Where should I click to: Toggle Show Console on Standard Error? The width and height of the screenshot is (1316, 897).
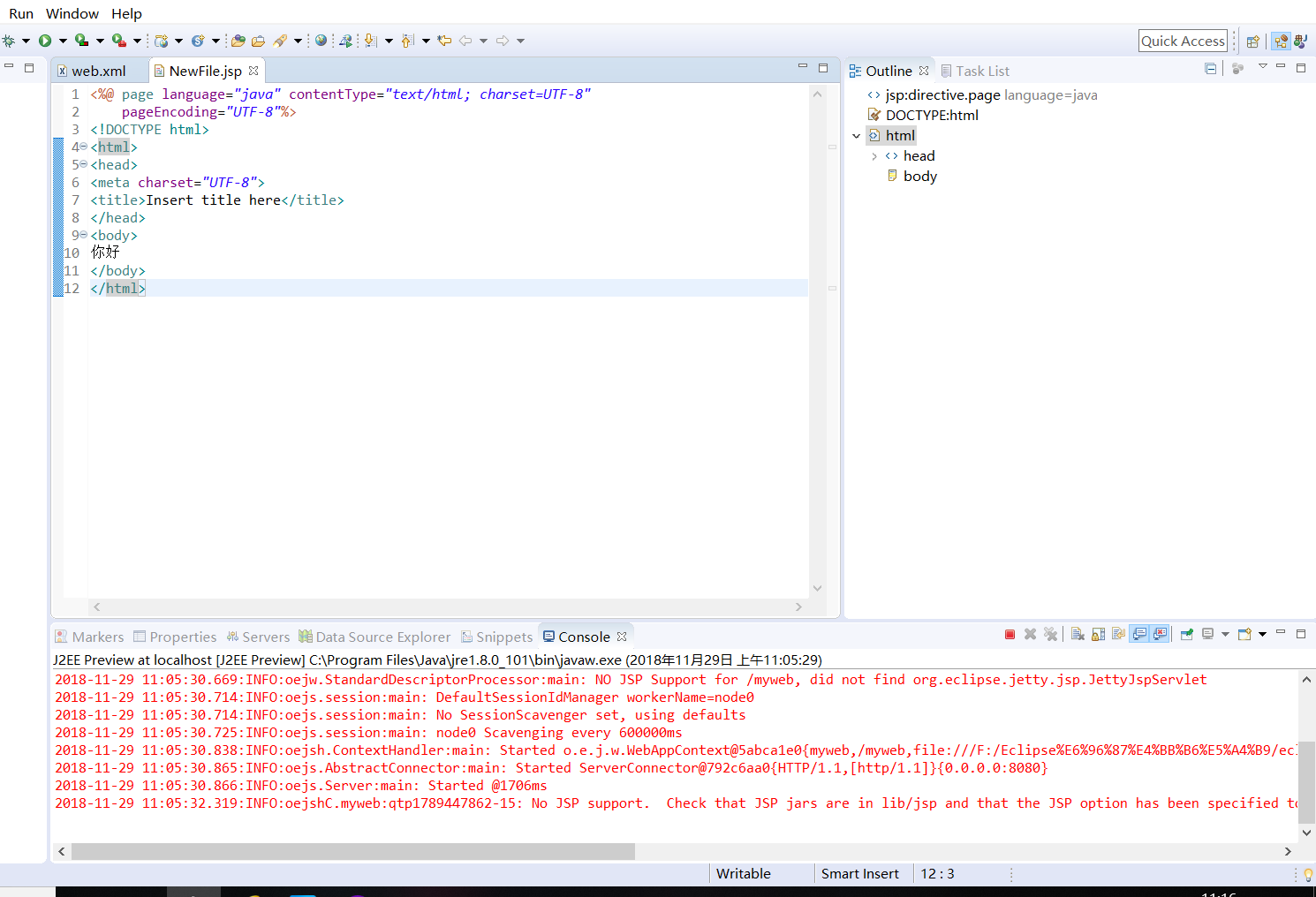coord(1160,634)
